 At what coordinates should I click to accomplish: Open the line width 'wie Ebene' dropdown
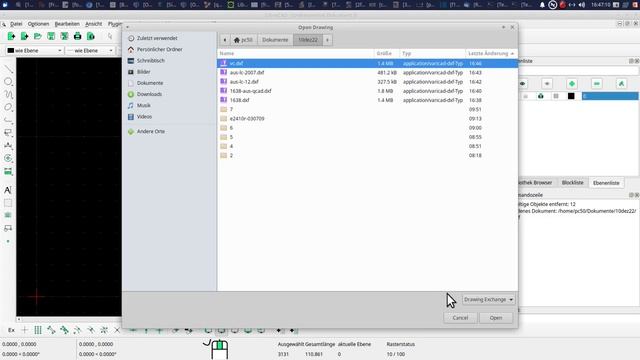[90, 51]
